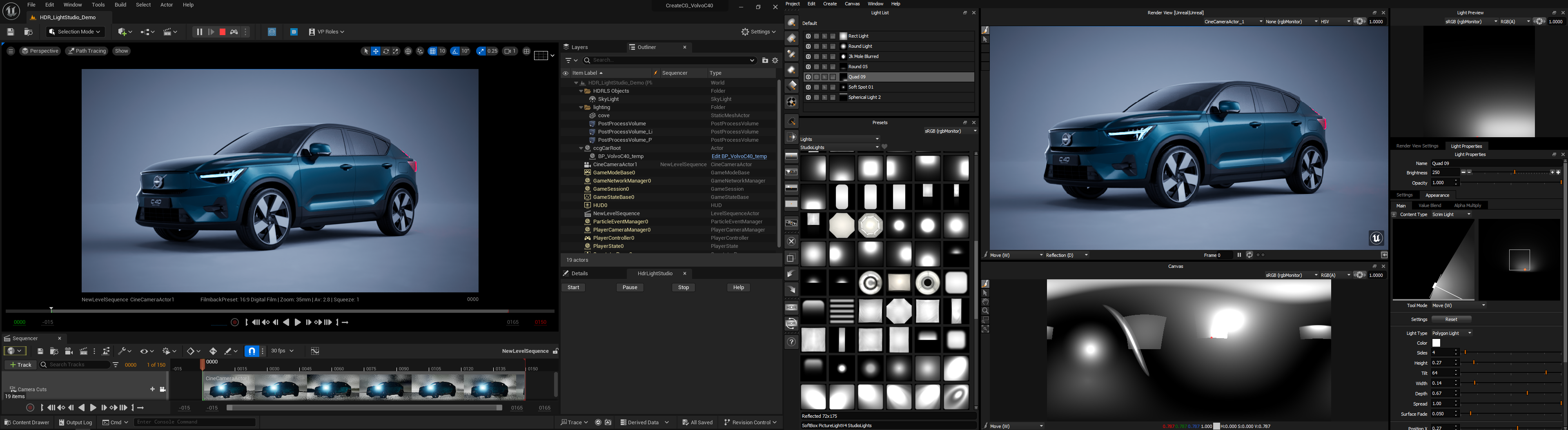Viewport: 1568px width, 430px height.
Task: Toggle visibility of HDR_LightStudio_Demo world in Outliner
Action: (x=566, y=83)
